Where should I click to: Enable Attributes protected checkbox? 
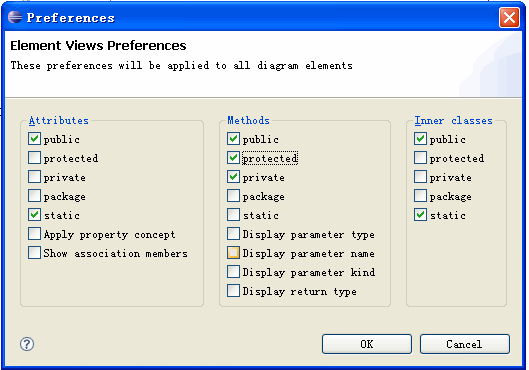pyautogui.click(x=34, y=158)
